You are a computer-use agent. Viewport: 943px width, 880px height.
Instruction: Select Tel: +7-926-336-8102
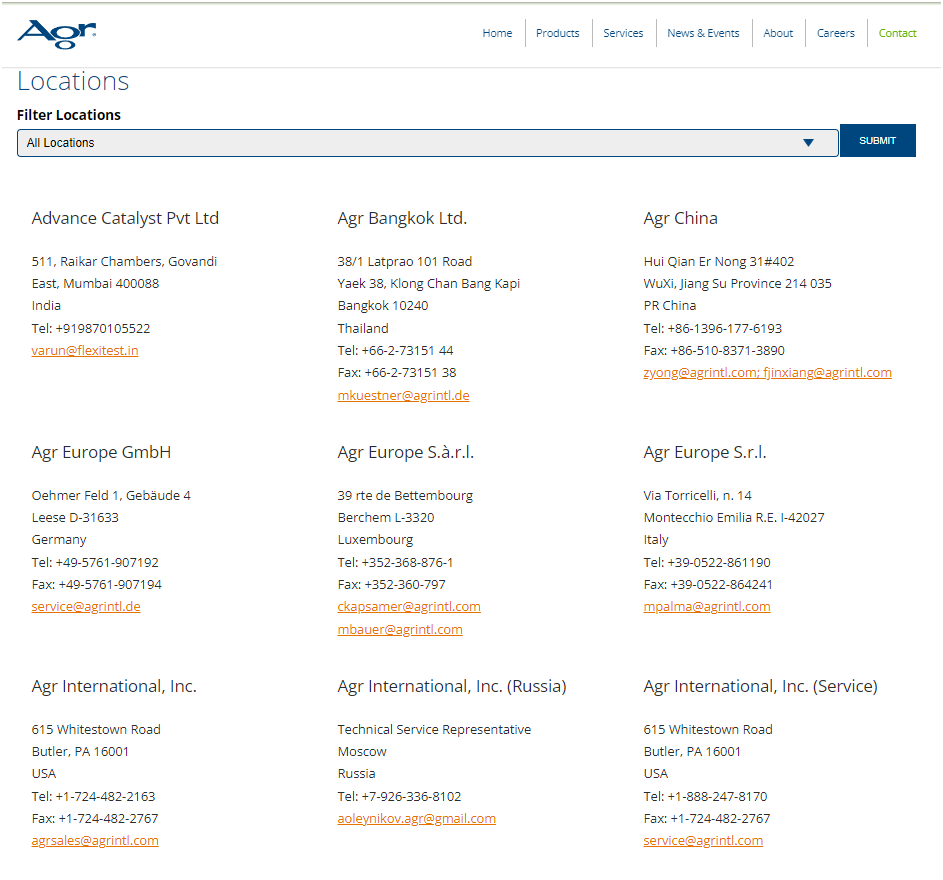399,796
